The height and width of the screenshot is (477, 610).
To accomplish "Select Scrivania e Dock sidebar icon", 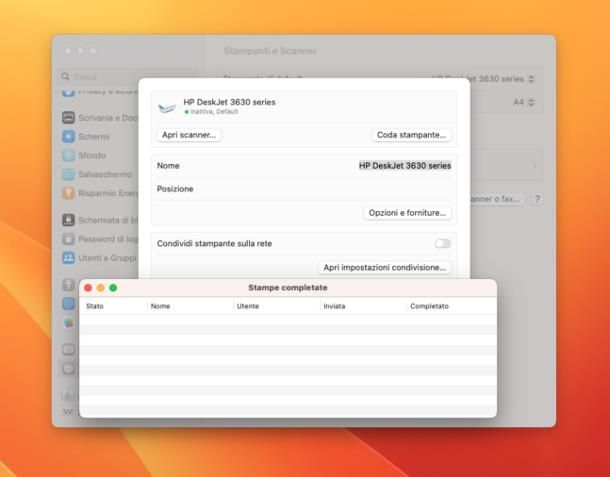I will pyautogui.click(x=68, y=117).
